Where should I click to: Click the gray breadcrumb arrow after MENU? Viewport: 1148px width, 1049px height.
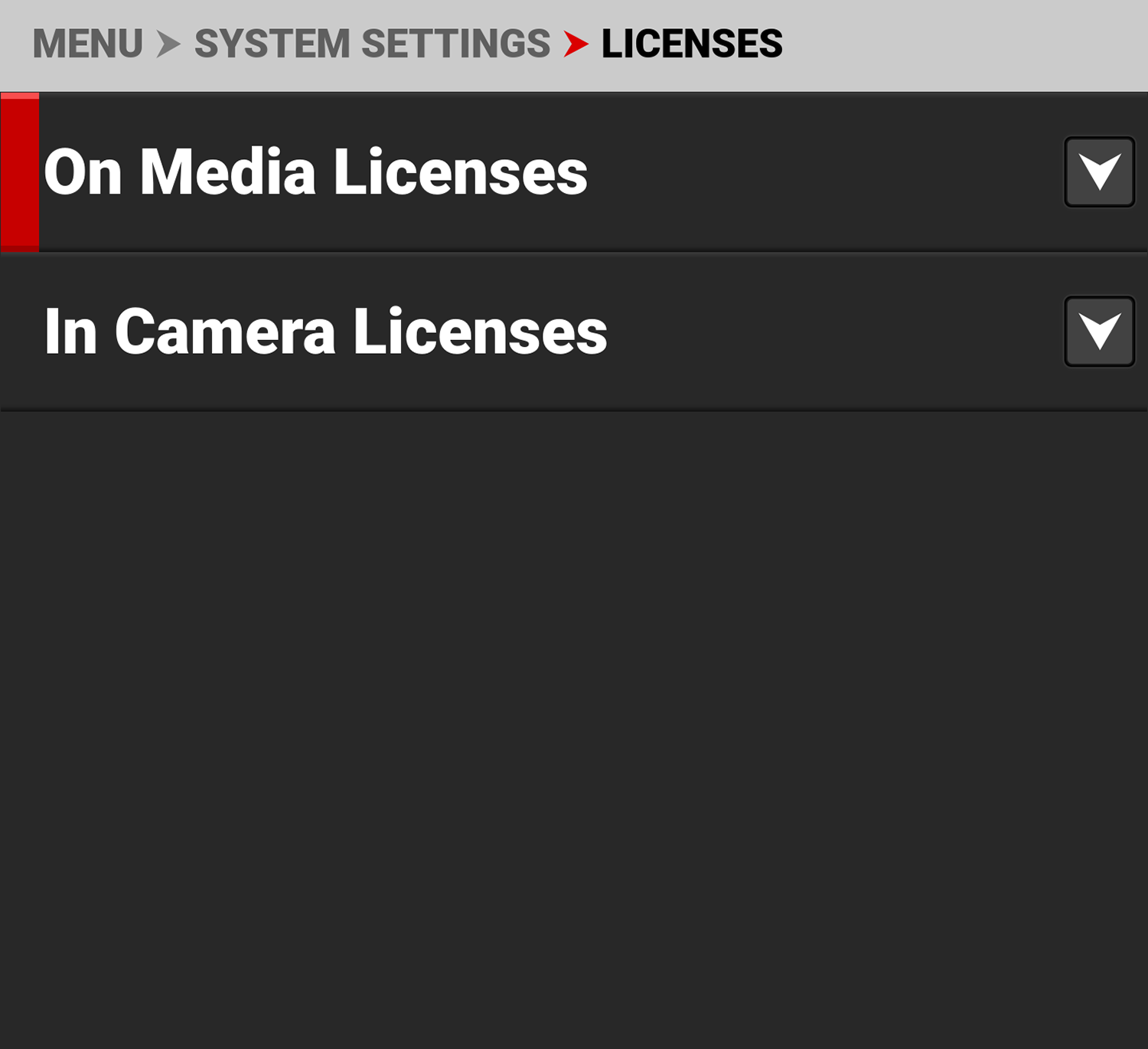pos(168,44)
